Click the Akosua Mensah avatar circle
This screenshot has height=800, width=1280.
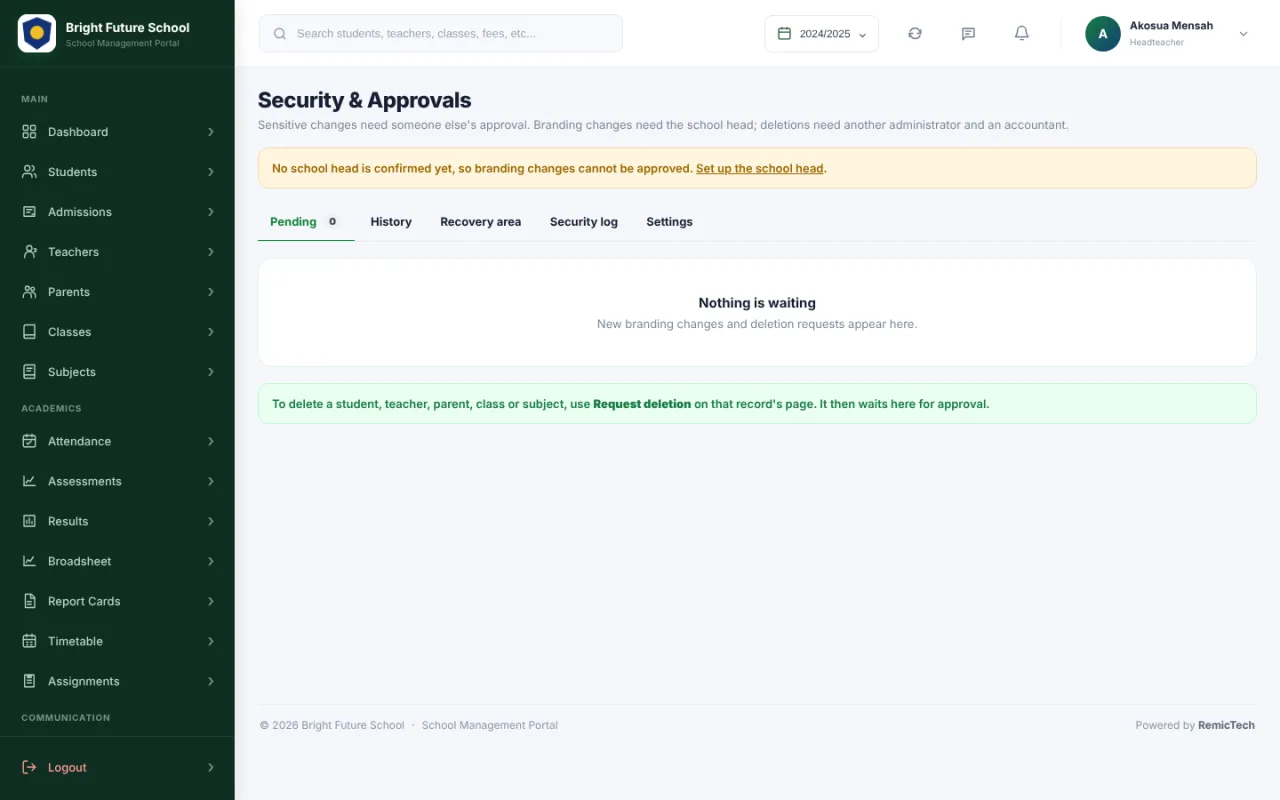pos(1103,34)
